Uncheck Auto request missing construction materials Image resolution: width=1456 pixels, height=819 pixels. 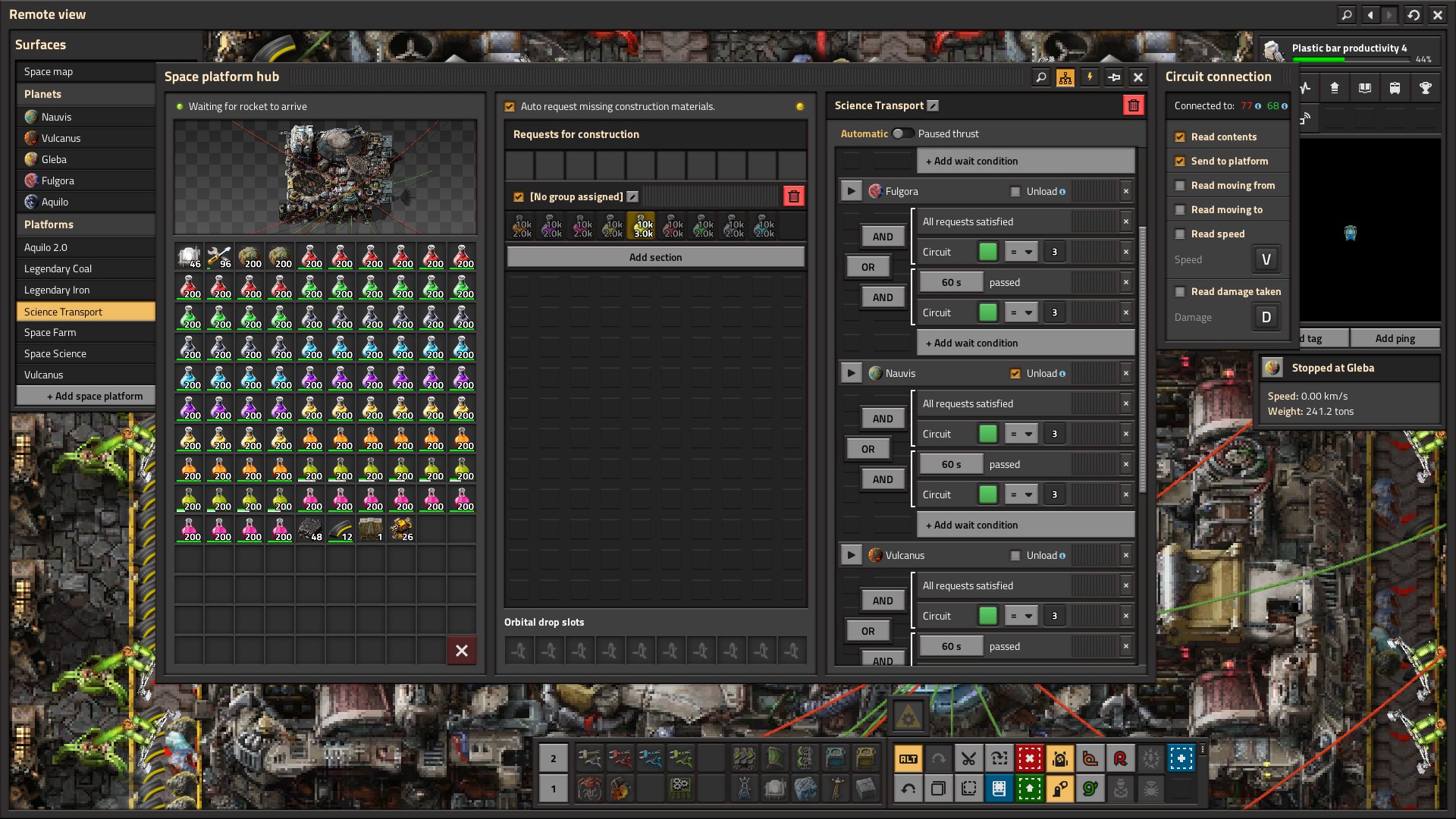point(510,107)
